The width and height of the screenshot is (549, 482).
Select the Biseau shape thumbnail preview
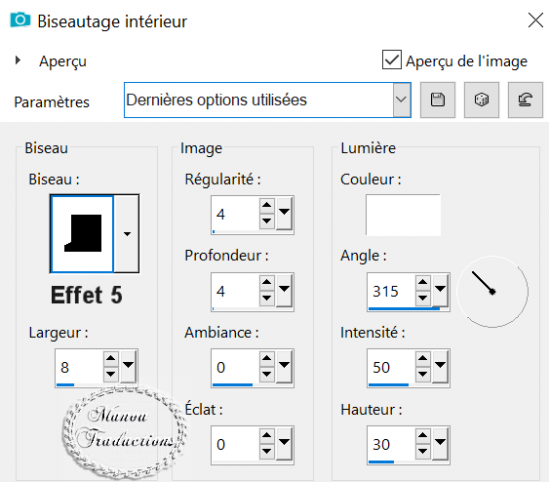pyautogui.click(x=83, y=233)
